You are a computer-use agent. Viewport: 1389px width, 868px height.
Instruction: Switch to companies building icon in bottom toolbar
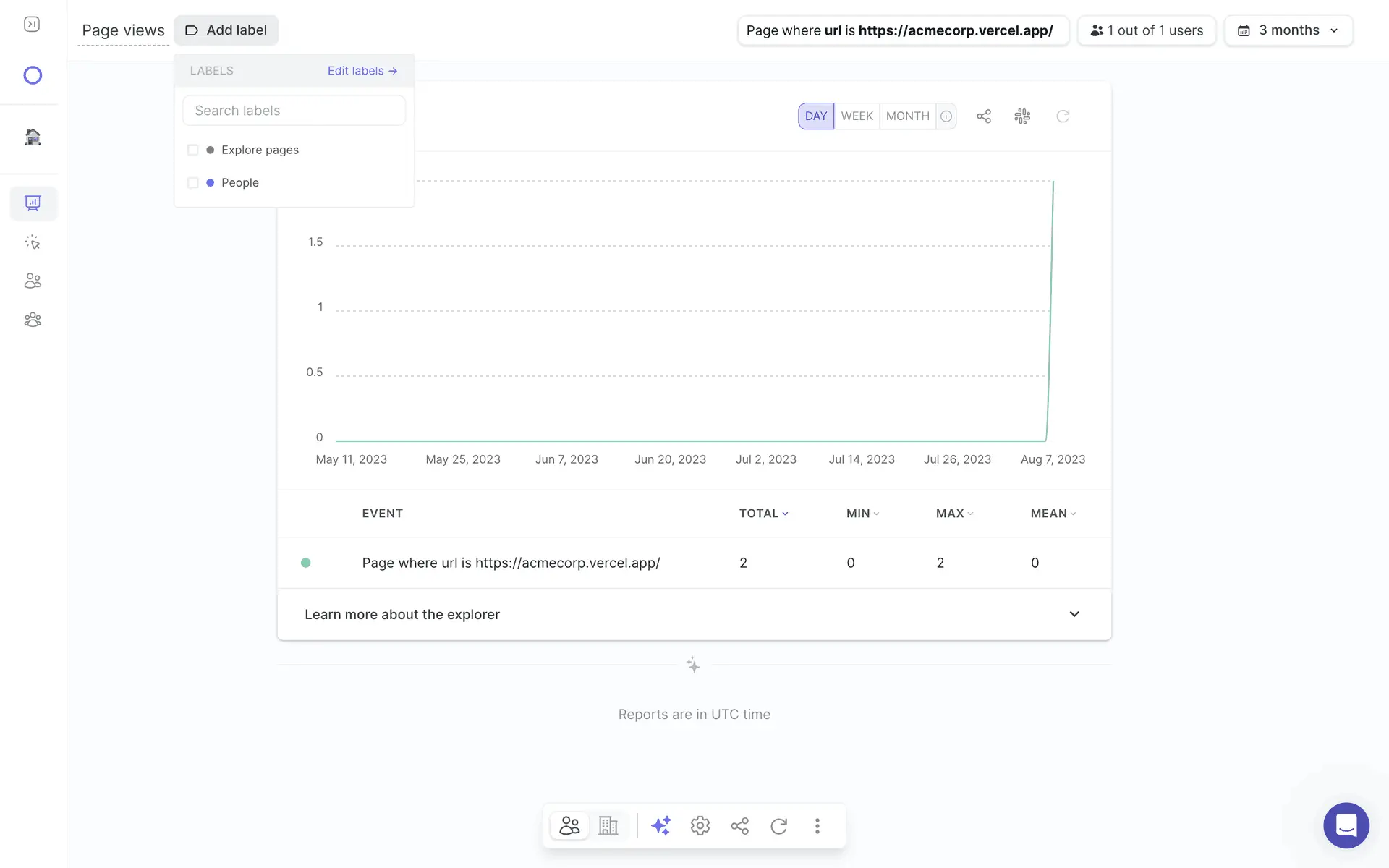click(608, 825)
